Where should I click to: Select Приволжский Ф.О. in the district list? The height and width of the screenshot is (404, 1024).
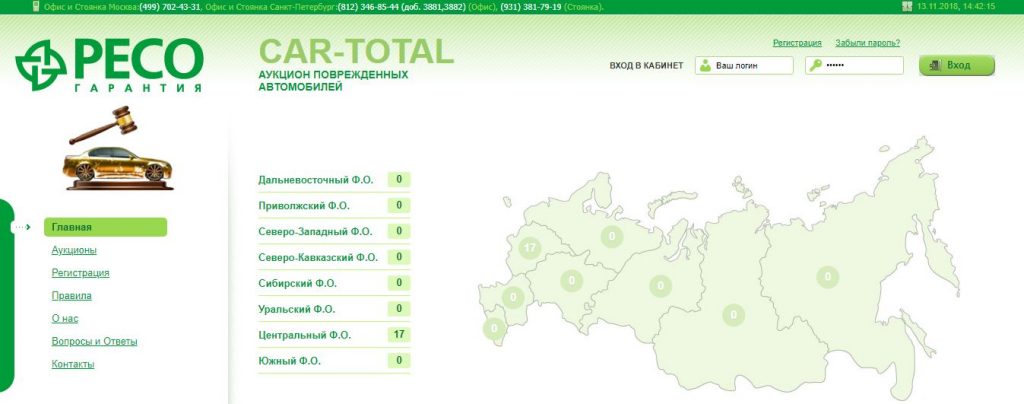pos(304,206)
